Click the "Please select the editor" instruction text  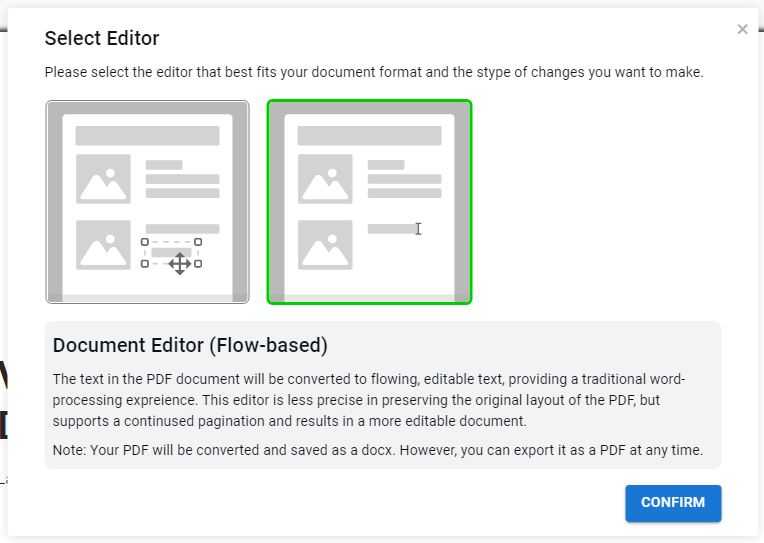coord(374,73)
